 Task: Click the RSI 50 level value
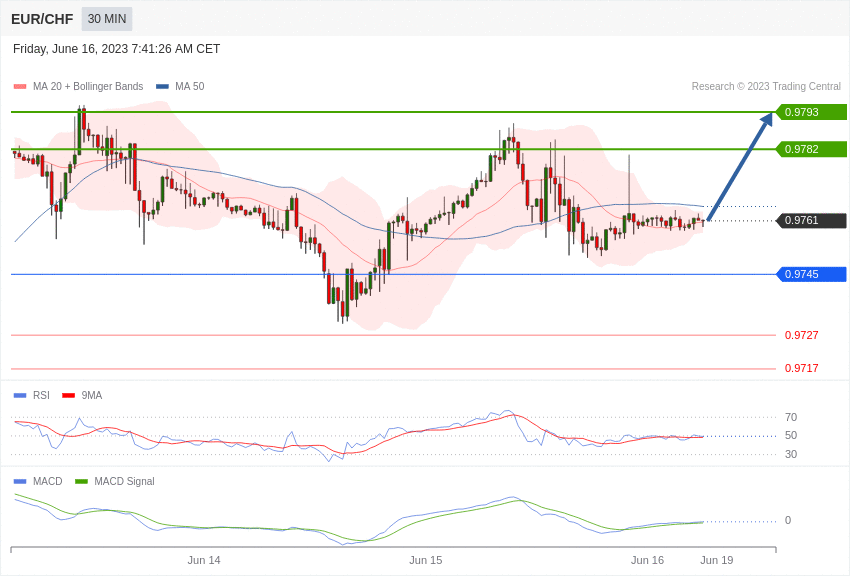pos(791,436)
